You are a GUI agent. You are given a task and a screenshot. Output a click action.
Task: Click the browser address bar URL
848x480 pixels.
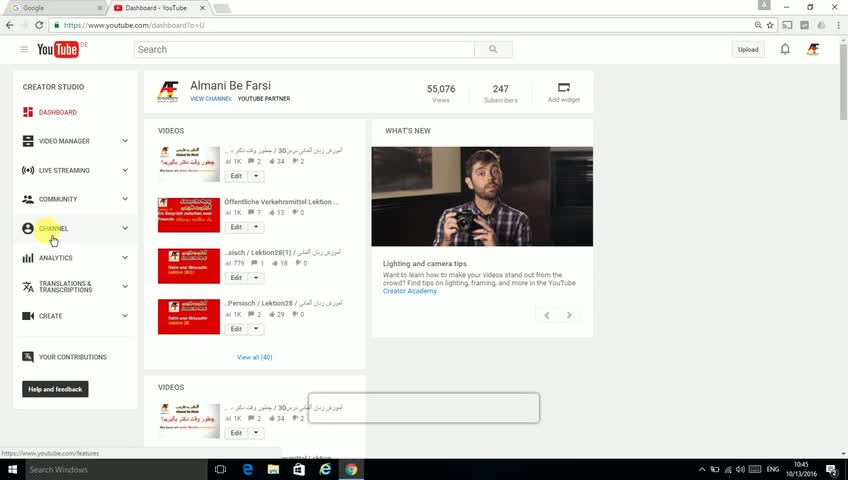(134, 25)
